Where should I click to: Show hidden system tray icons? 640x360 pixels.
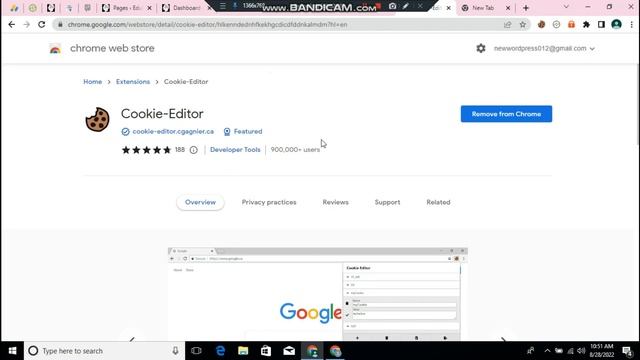[x=547, y=351]
